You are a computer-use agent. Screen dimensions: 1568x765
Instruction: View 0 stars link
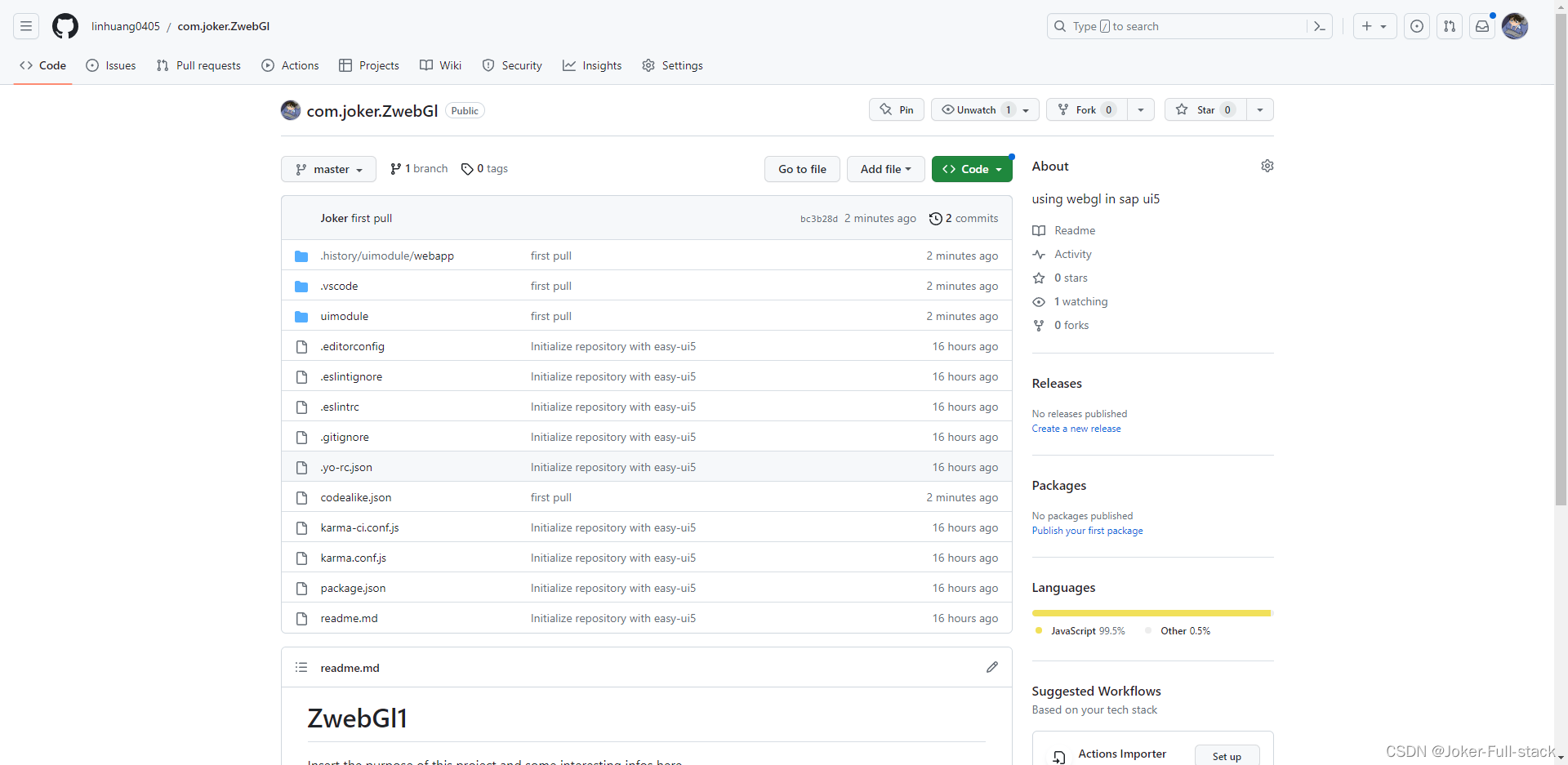click(1060, 278)
